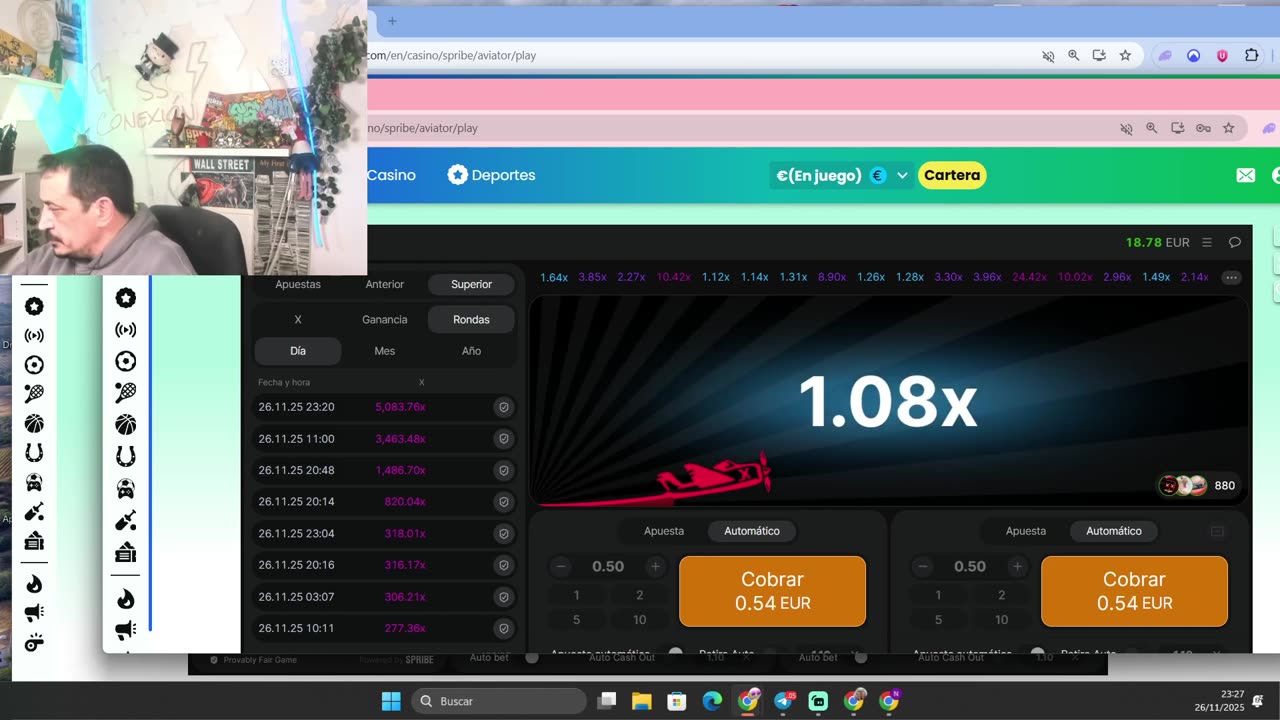Select the tennis racket icon in the leftmost sidebar
This screenshot has height=720, width=1280.
(x=34, y=394)
